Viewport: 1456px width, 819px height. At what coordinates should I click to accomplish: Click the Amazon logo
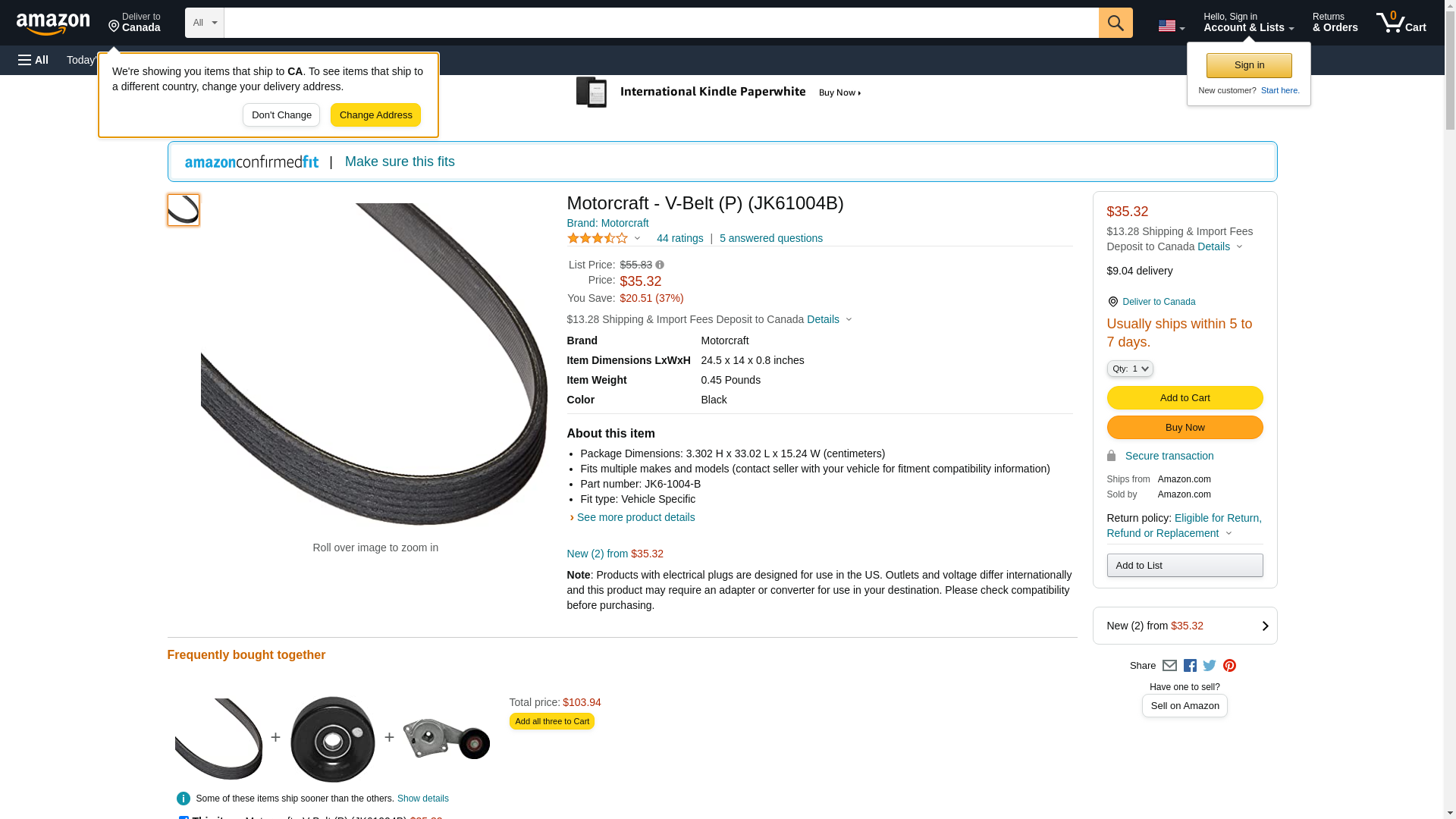click(53, 24)
